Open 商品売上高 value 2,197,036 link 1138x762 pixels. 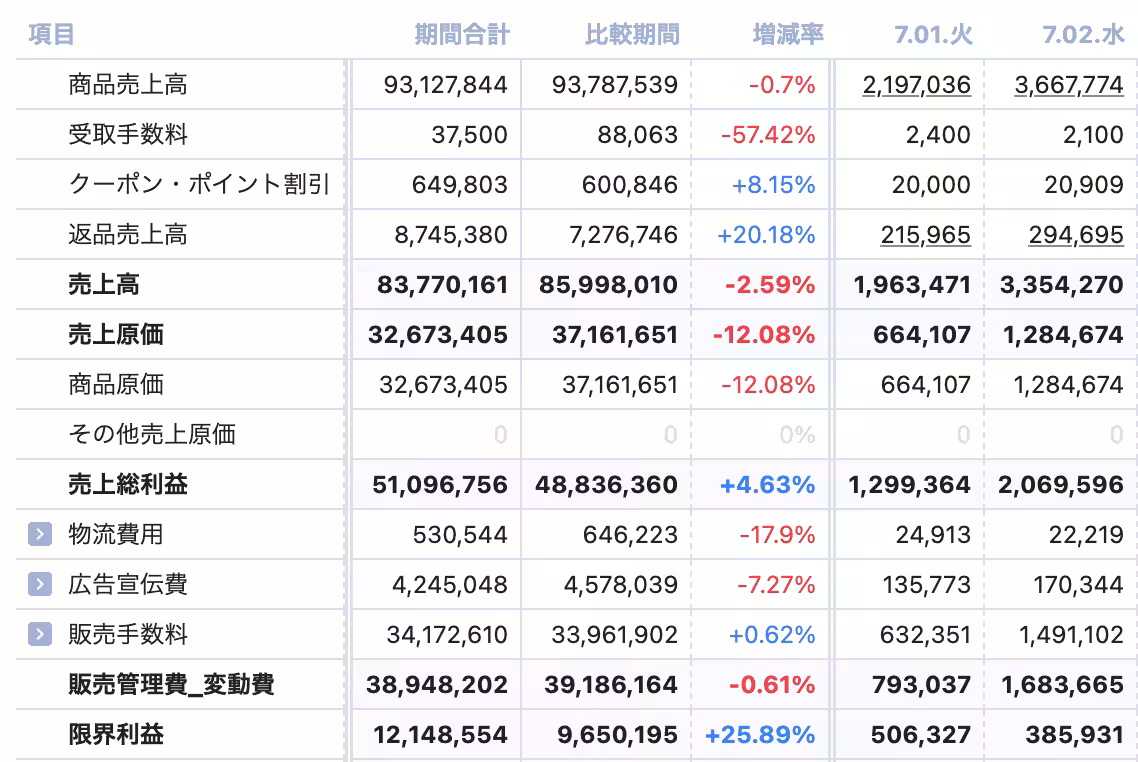pos(916,85)
